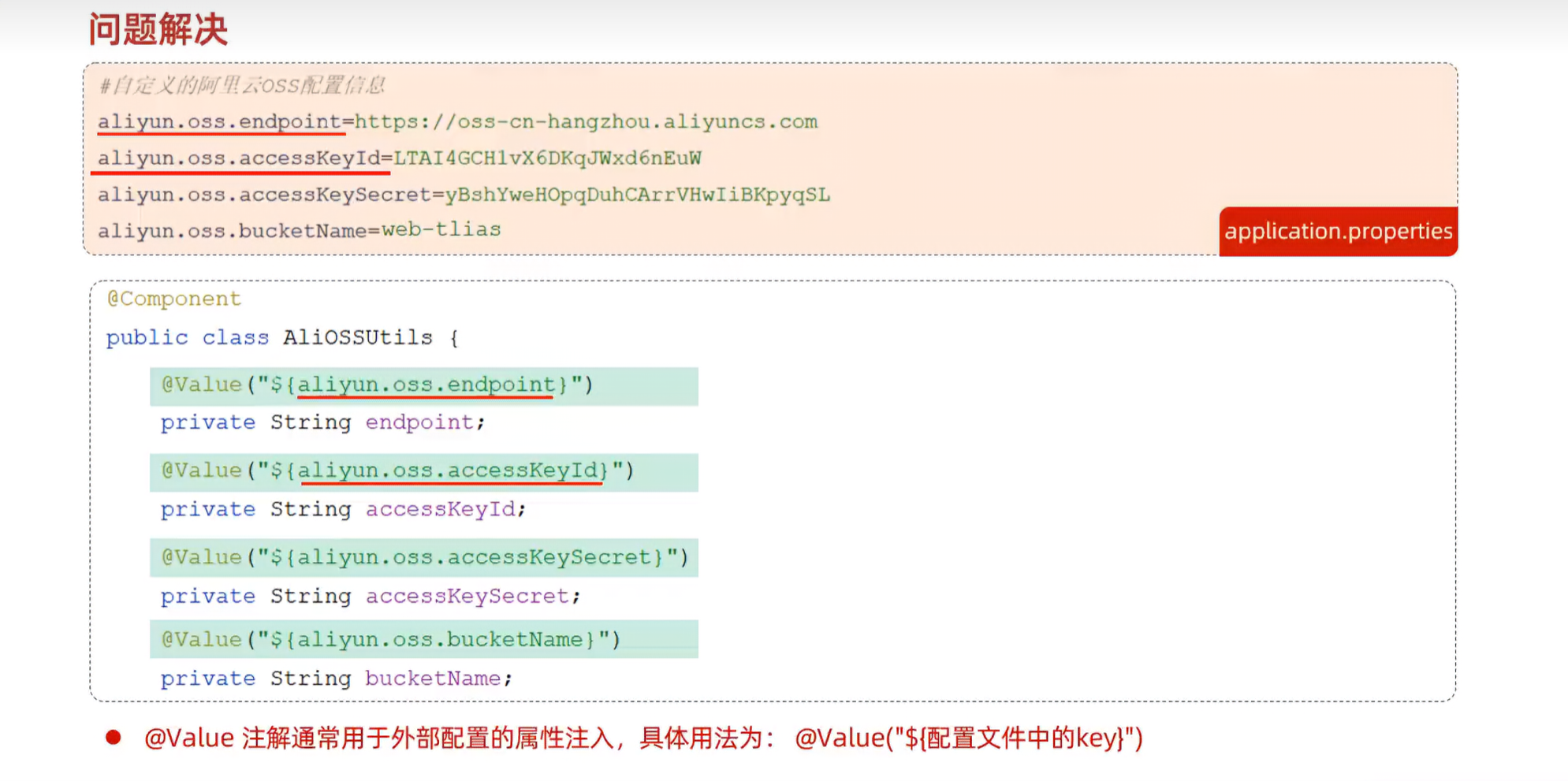Click the private String bucketName field
Viewport: 1568px width, 781px height.
[336, 679]
